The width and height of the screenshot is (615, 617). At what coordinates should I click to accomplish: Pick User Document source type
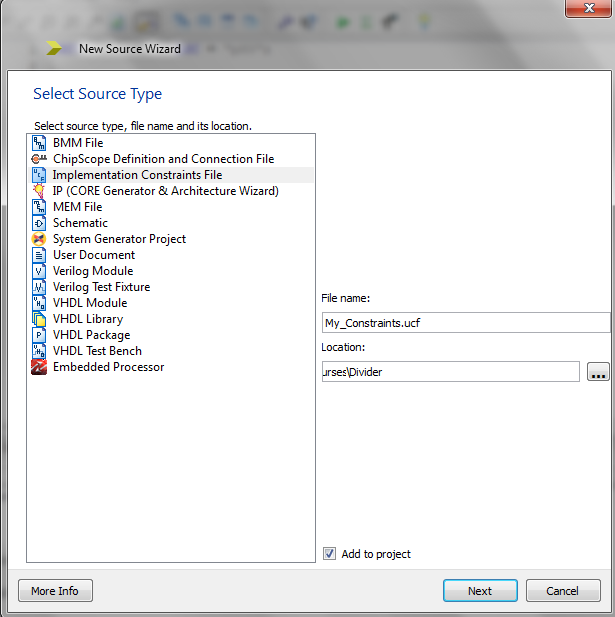coord(94,255)
